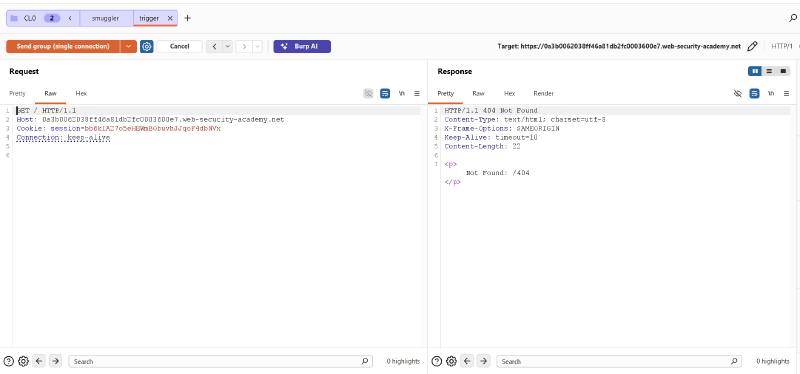Toggle response non-printable characters \n

click(x=771, y=93)
